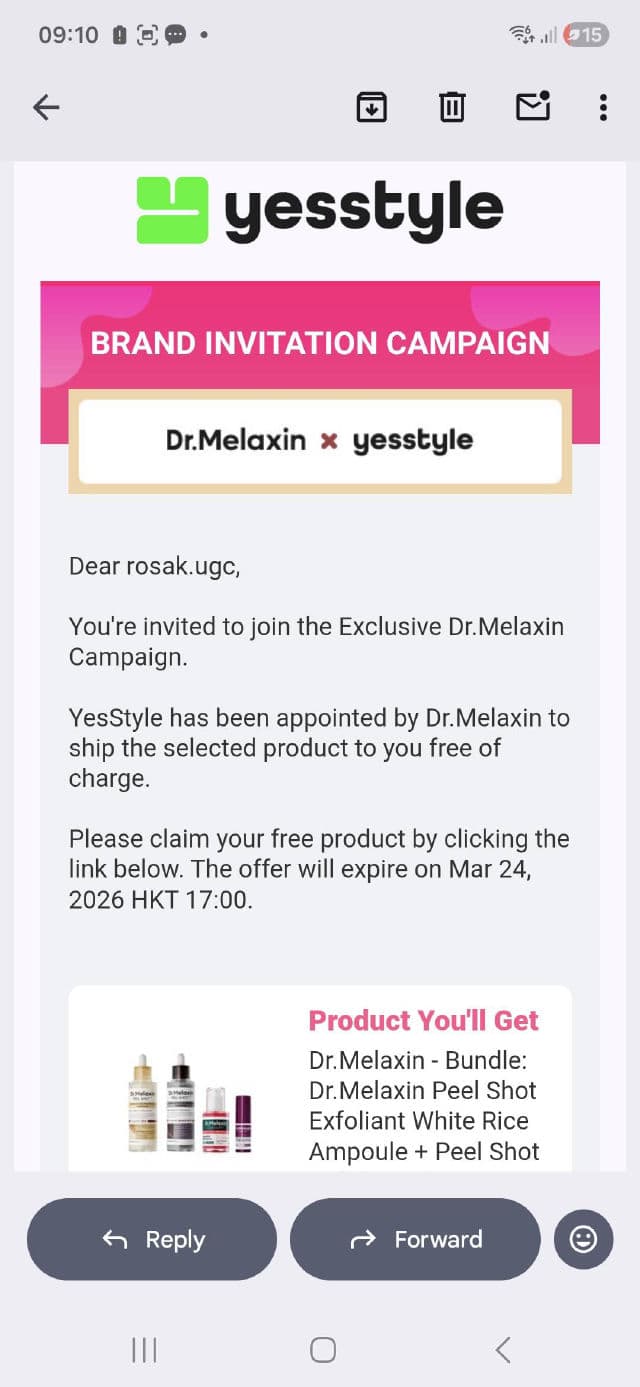640x1387 pixels.
Task: Tap the Android system back chevron
Action: point(503,1350)
